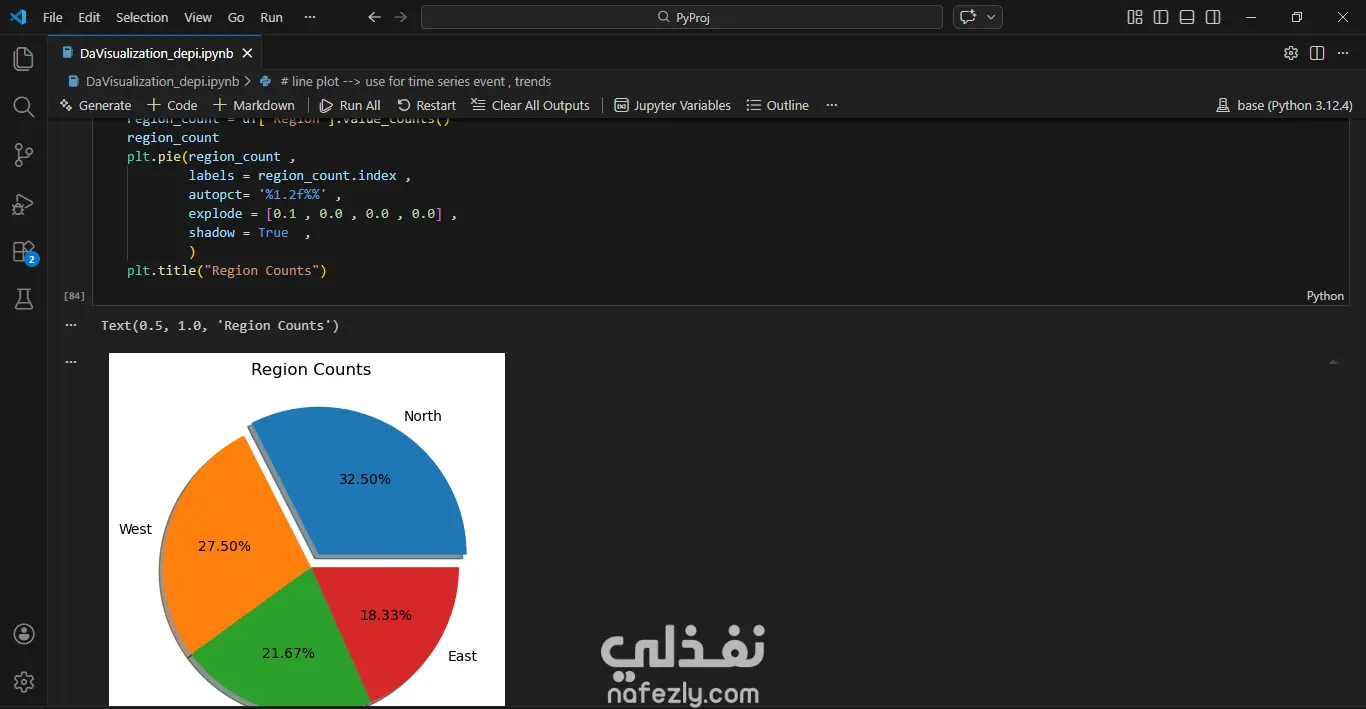Open the Manage gear in activity bar
1366x709 pixels.
[24, 682]
